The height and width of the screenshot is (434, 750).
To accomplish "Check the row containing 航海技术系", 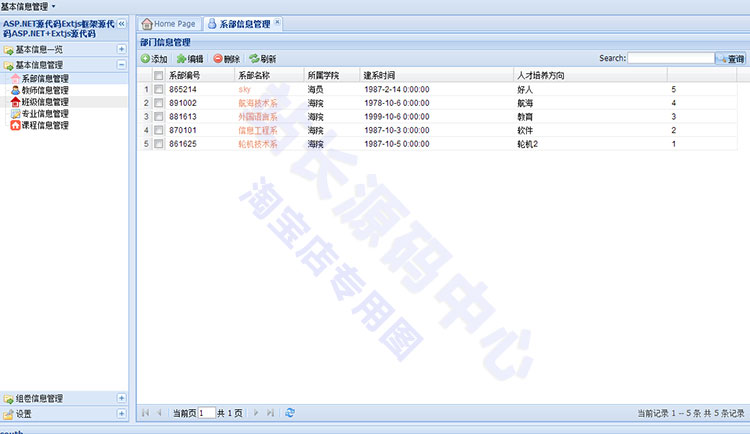I will [x=157, y=103].
